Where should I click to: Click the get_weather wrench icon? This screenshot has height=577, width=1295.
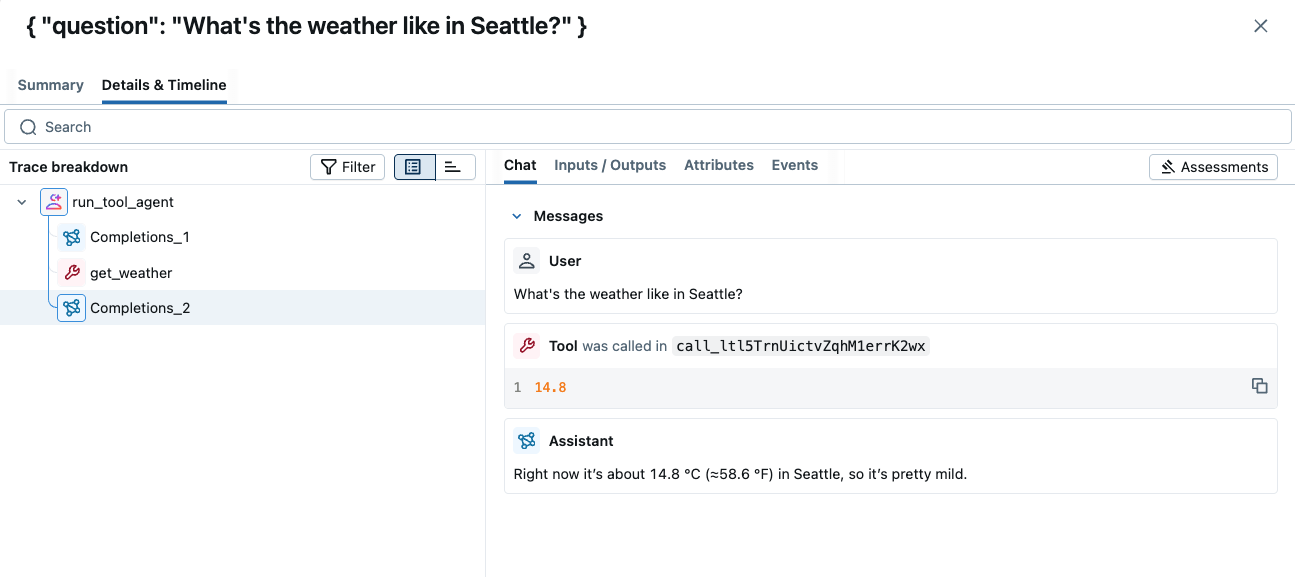tap(72, 273)
